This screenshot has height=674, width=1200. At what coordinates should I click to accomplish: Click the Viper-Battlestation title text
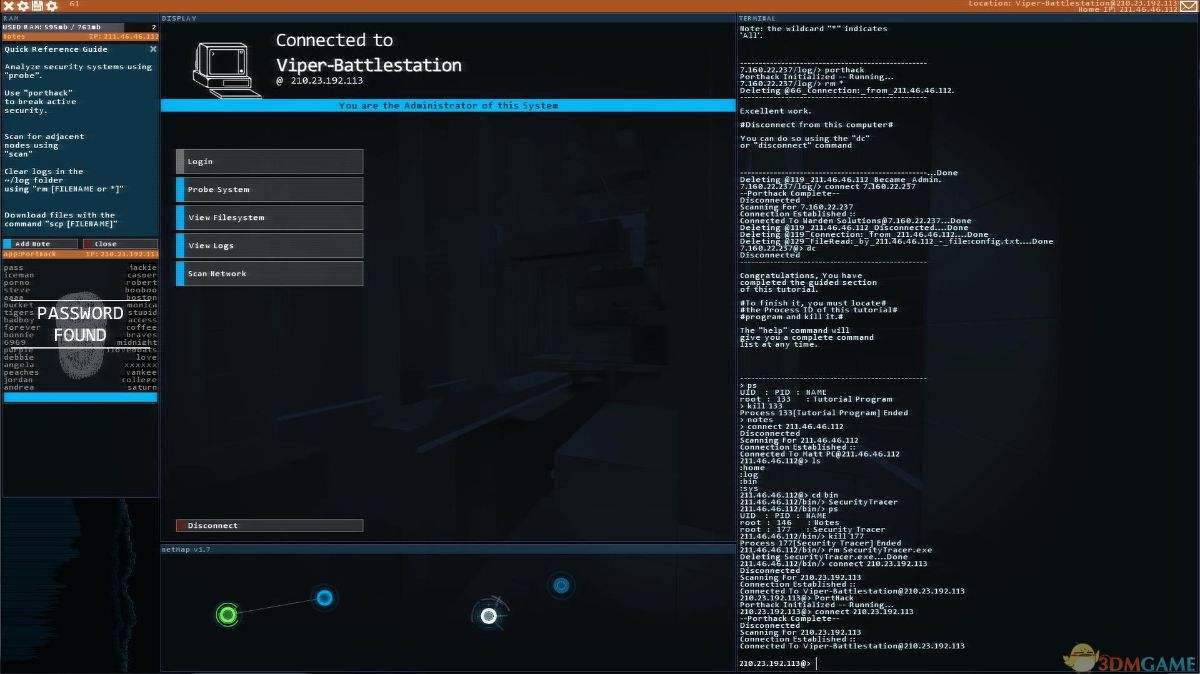point(369,65)
